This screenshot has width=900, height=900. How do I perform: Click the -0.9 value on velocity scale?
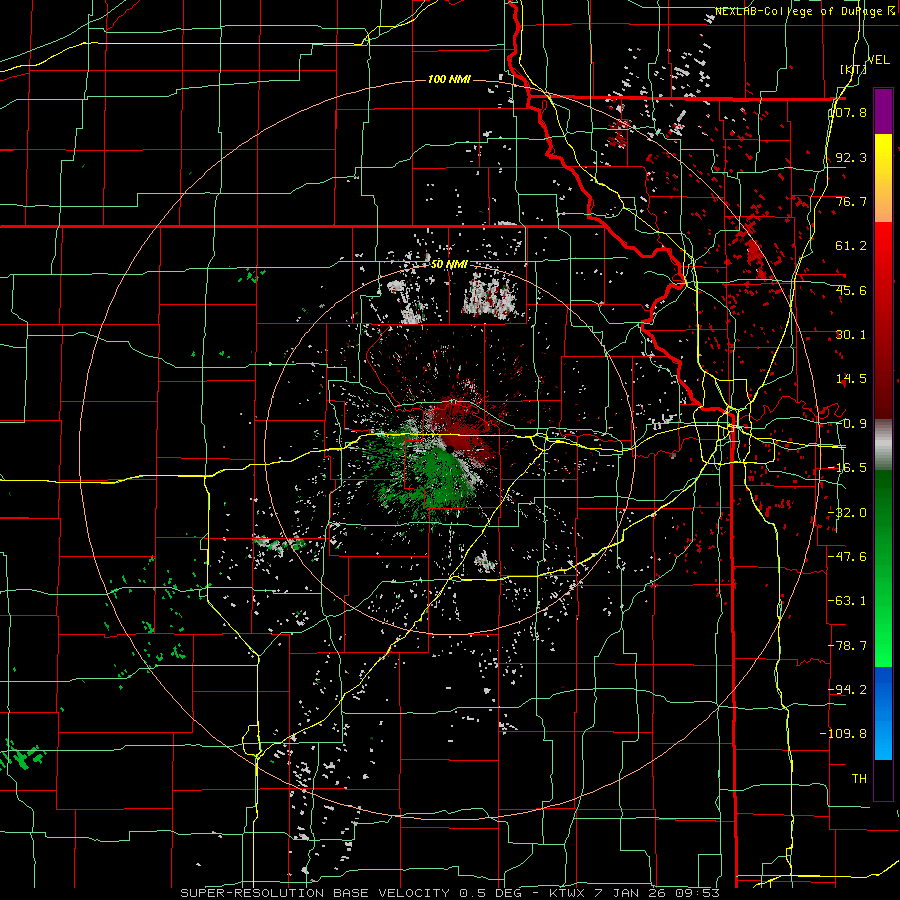point(851,423)
